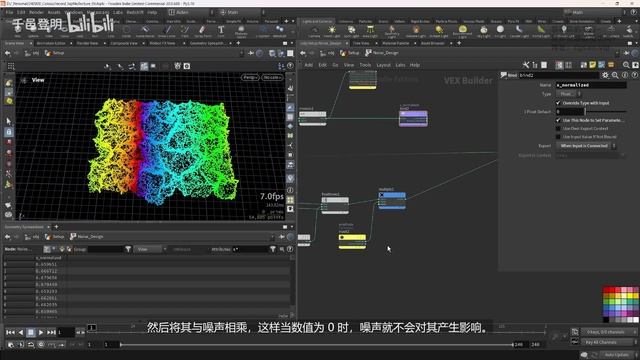This screenshot has height=360, width=640.
Task: Open the network editor find magnifier
Action: 626,65
